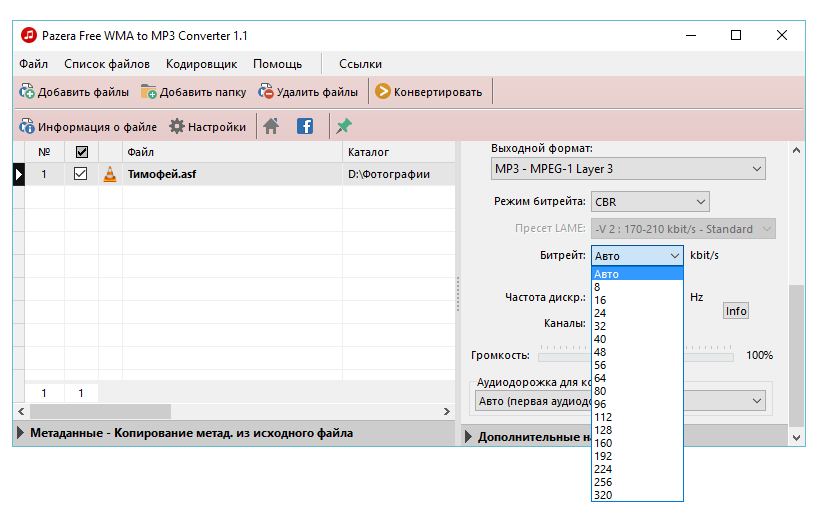Select bitrate 112 in the list

click(638, 417)
